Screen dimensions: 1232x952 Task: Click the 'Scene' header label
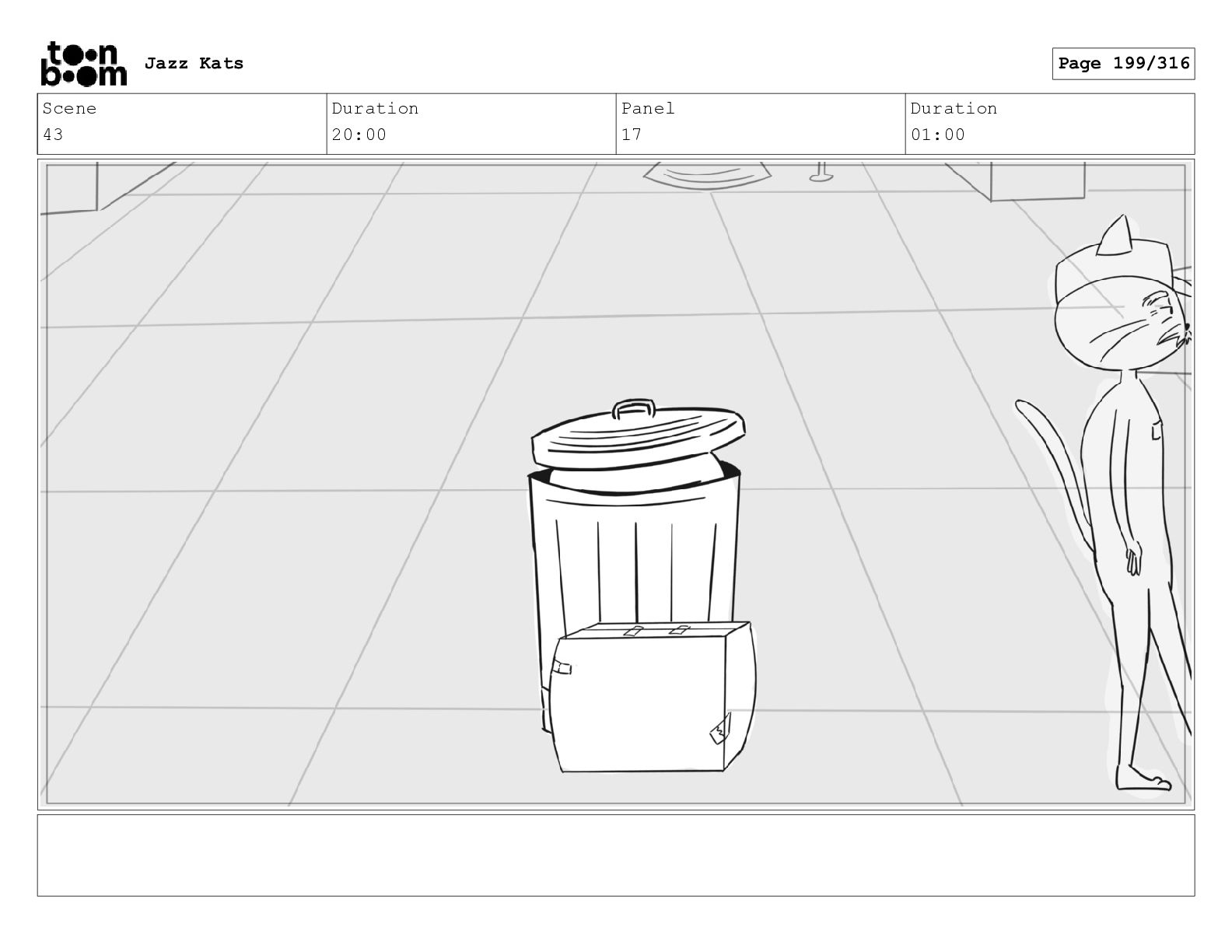(x=69, y=108)
